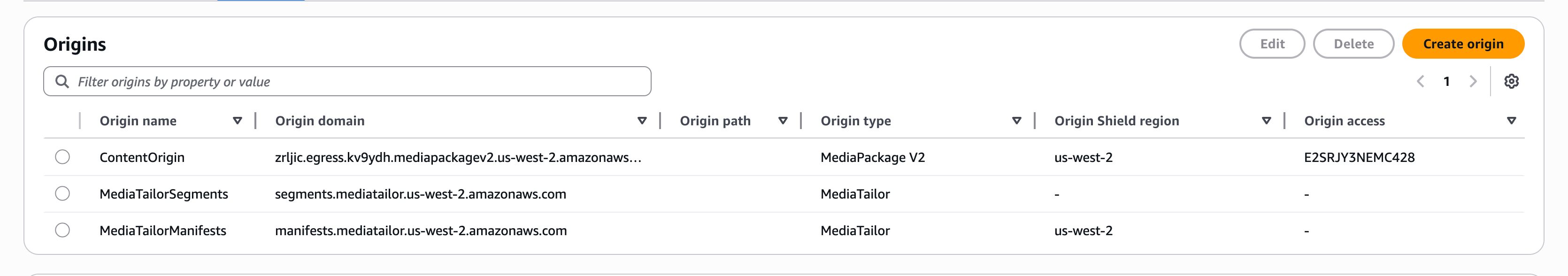The height and width of the screenshot is (276, 1568).
Task: Go to the next origins page
Action: coord(1473,80)
